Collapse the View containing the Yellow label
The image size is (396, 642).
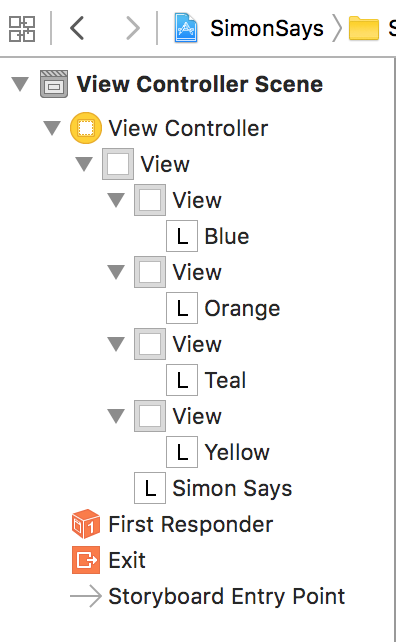click(x=116, y=416)
